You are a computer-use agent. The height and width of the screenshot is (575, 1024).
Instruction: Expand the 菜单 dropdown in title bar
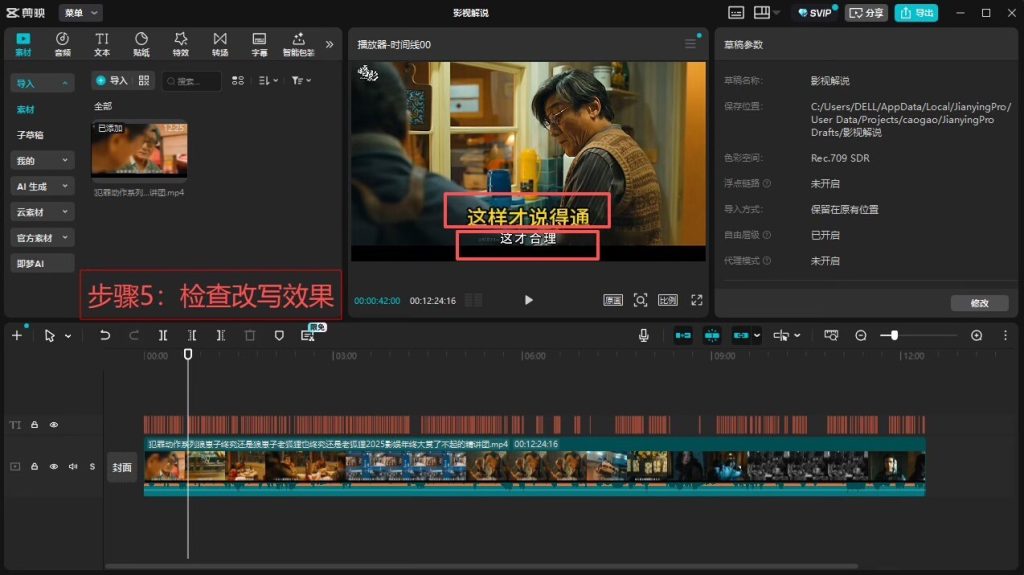[x=80, y=12]
